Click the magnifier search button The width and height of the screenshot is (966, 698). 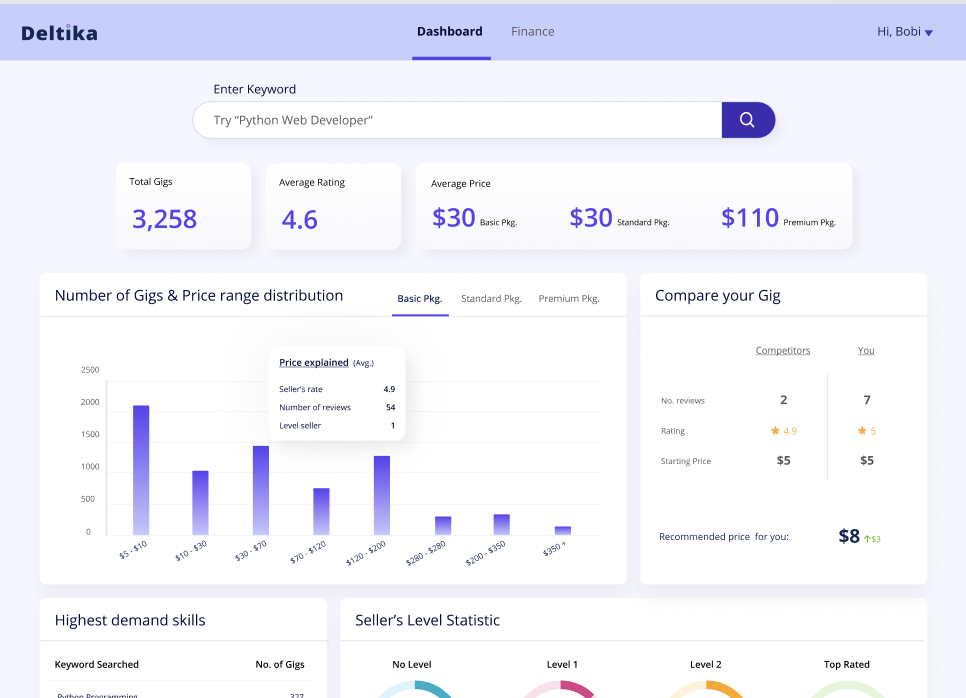point(748,120)
